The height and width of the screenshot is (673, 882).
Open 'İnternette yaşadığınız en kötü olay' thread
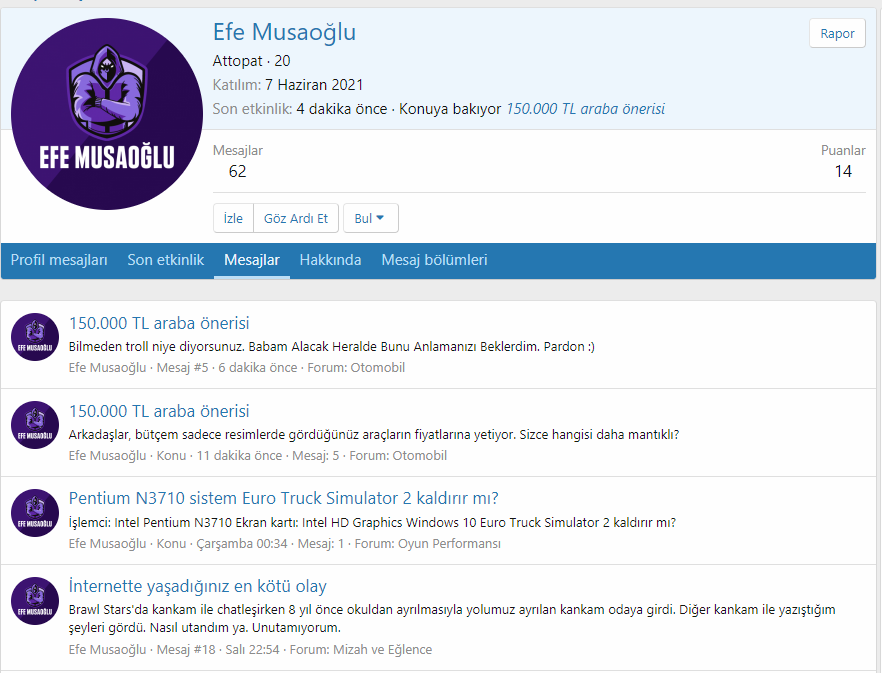point(197,586)
